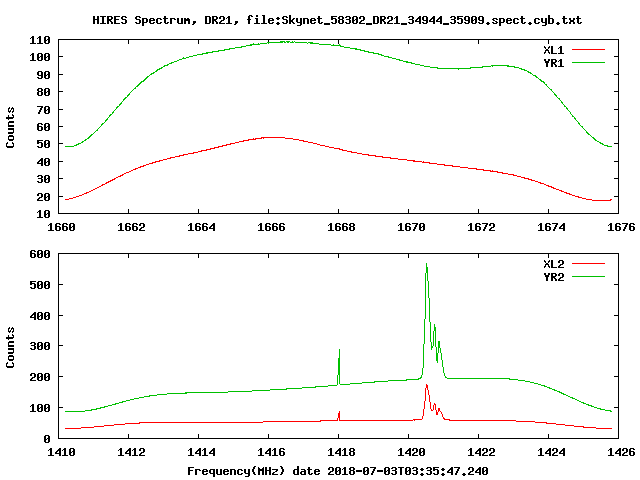Click the 0 y-axis tick on lower plot
Image resolution: width=640 pixels, height=480 pixels.
click(47, 439)
